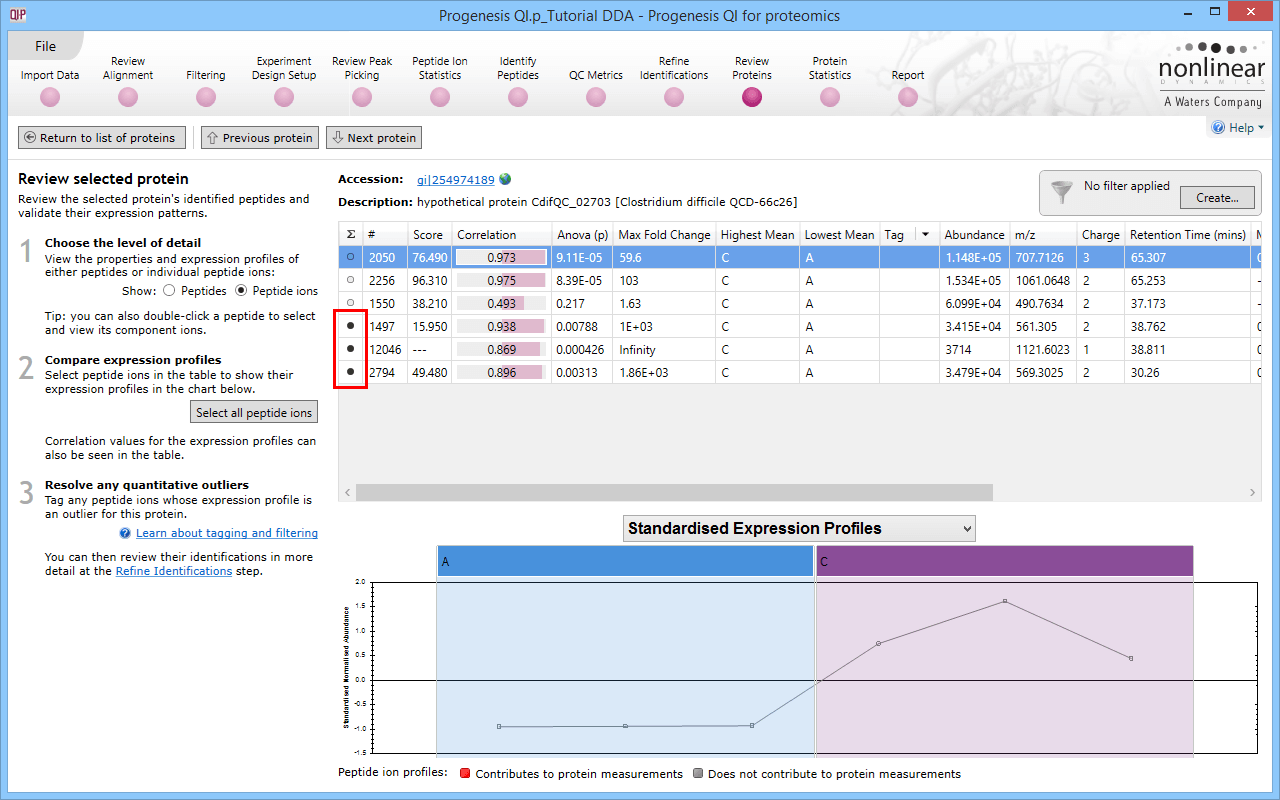
Task: Click the Next protein button
Action: coord(373,137)
